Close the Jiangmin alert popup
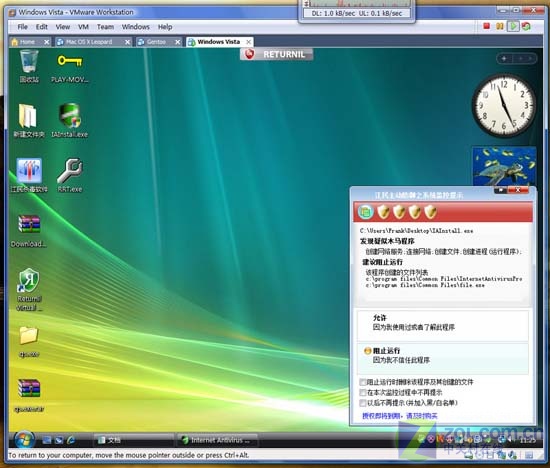The height and width of the screenshot is (468, 550). point(518,190)
